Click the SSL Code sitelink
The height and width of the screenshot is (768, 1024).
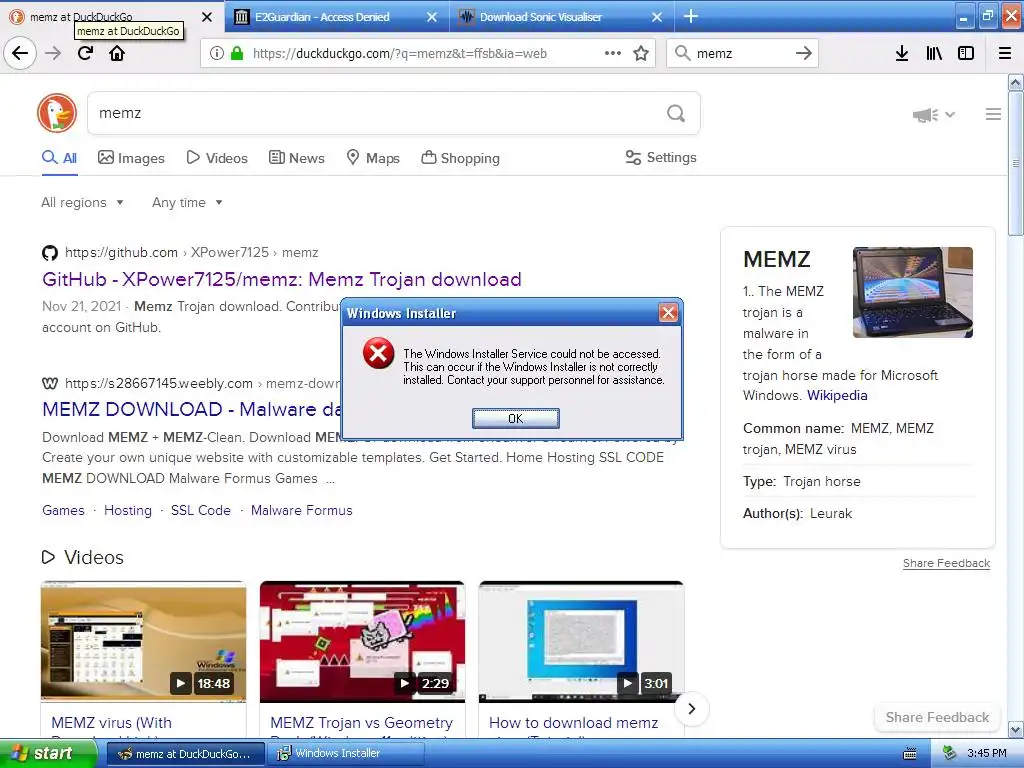tap(200, 510)
